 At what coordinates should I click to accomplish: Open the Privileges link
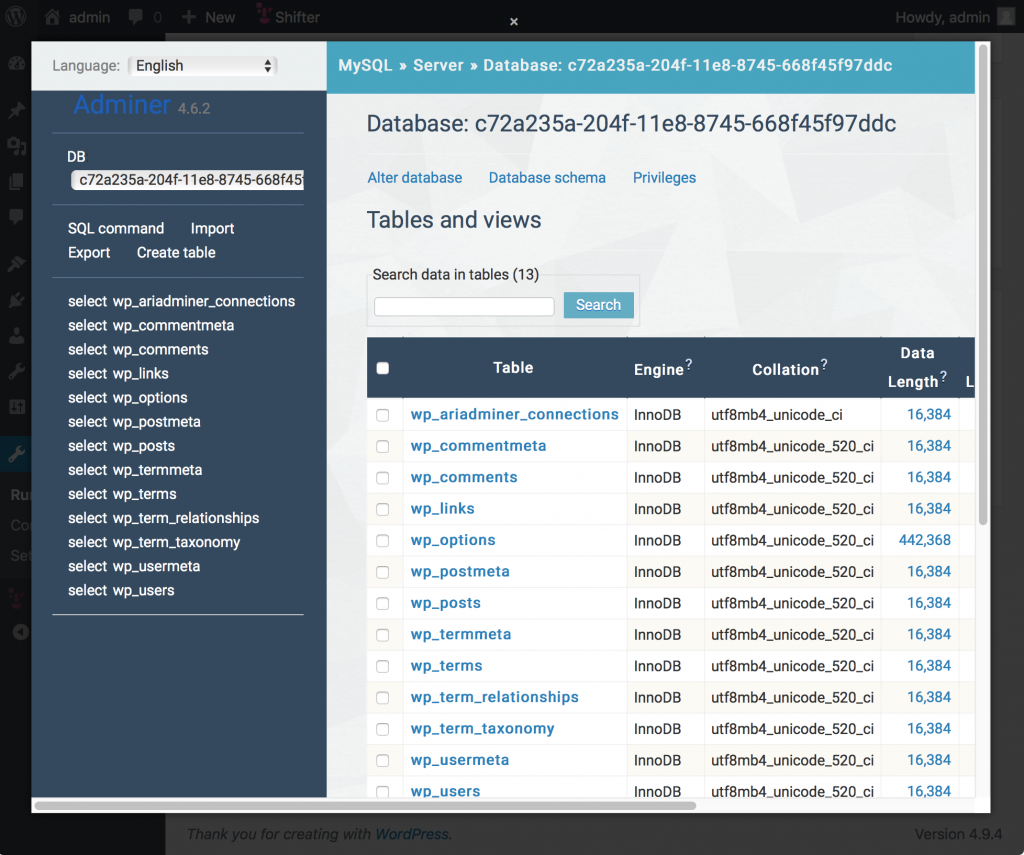coord(664,178)
